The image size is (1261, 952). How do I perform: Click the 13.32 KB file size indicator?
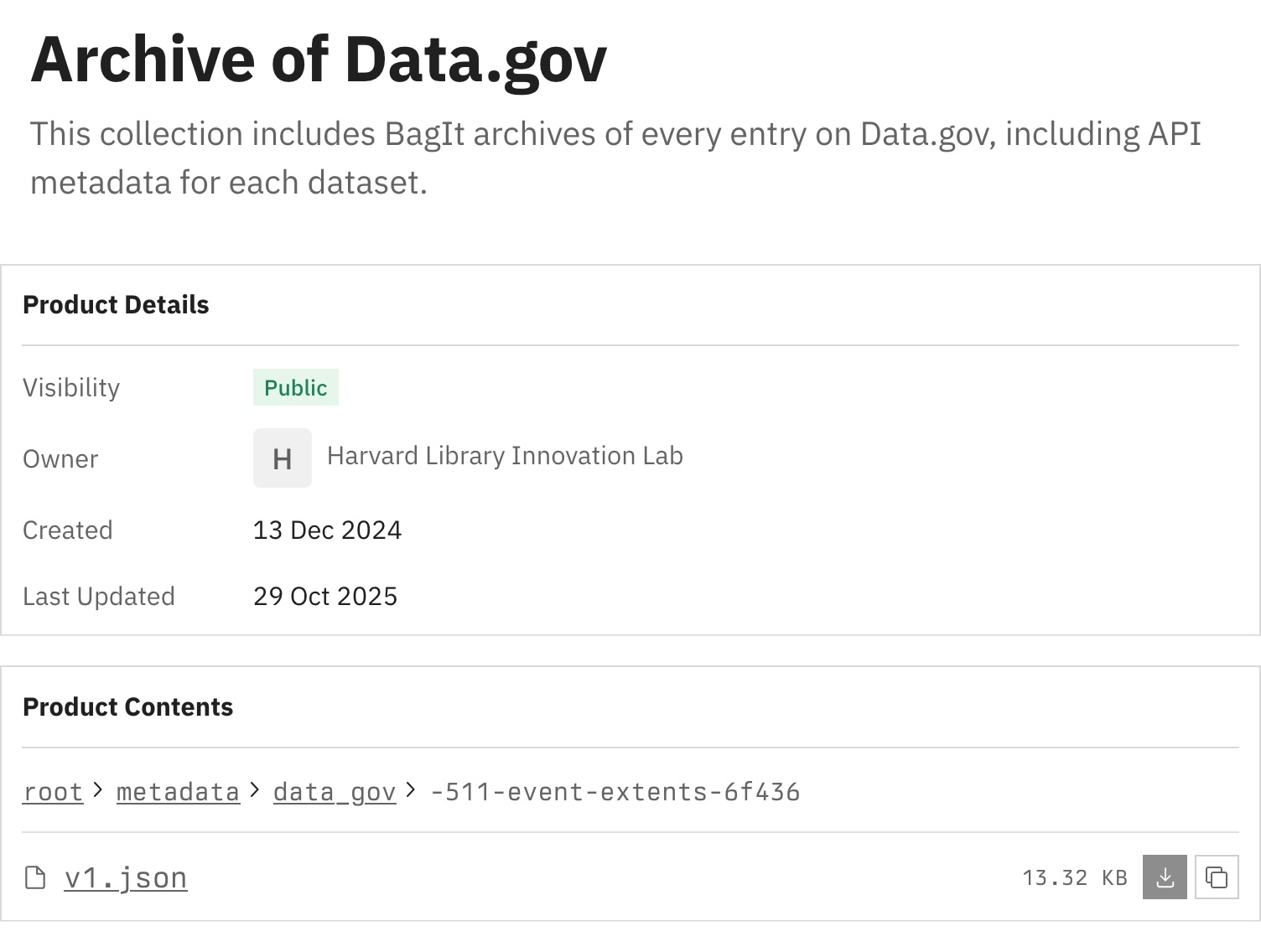tap(1074, 877)
